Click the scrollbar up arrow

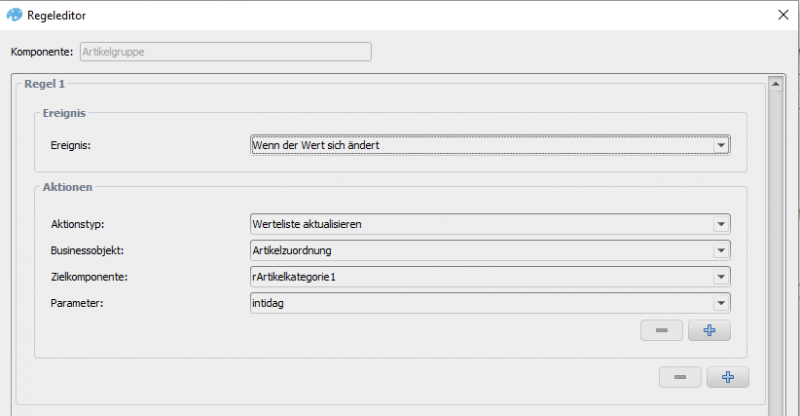[776, 83]
